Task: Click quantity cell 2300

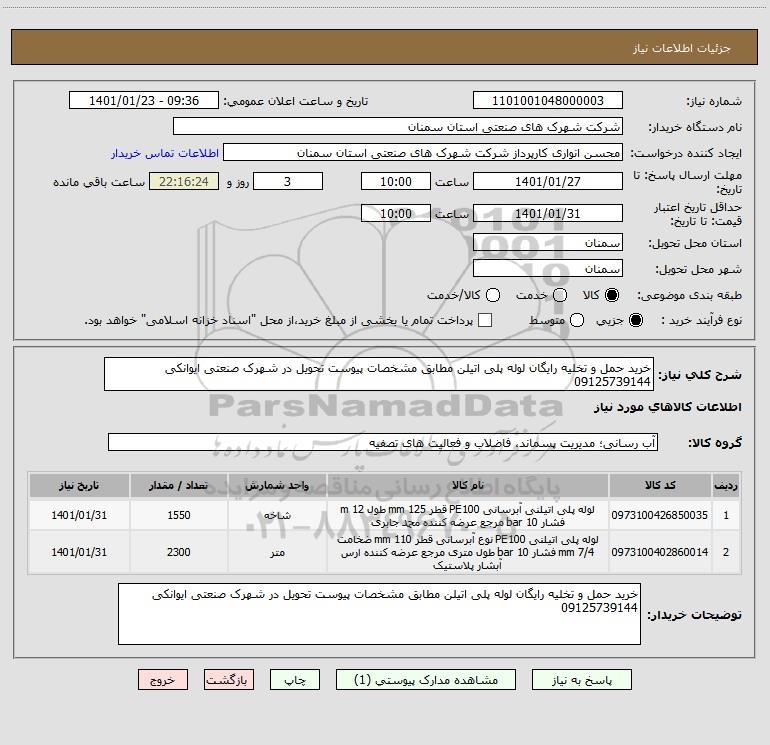Action: 179,552
